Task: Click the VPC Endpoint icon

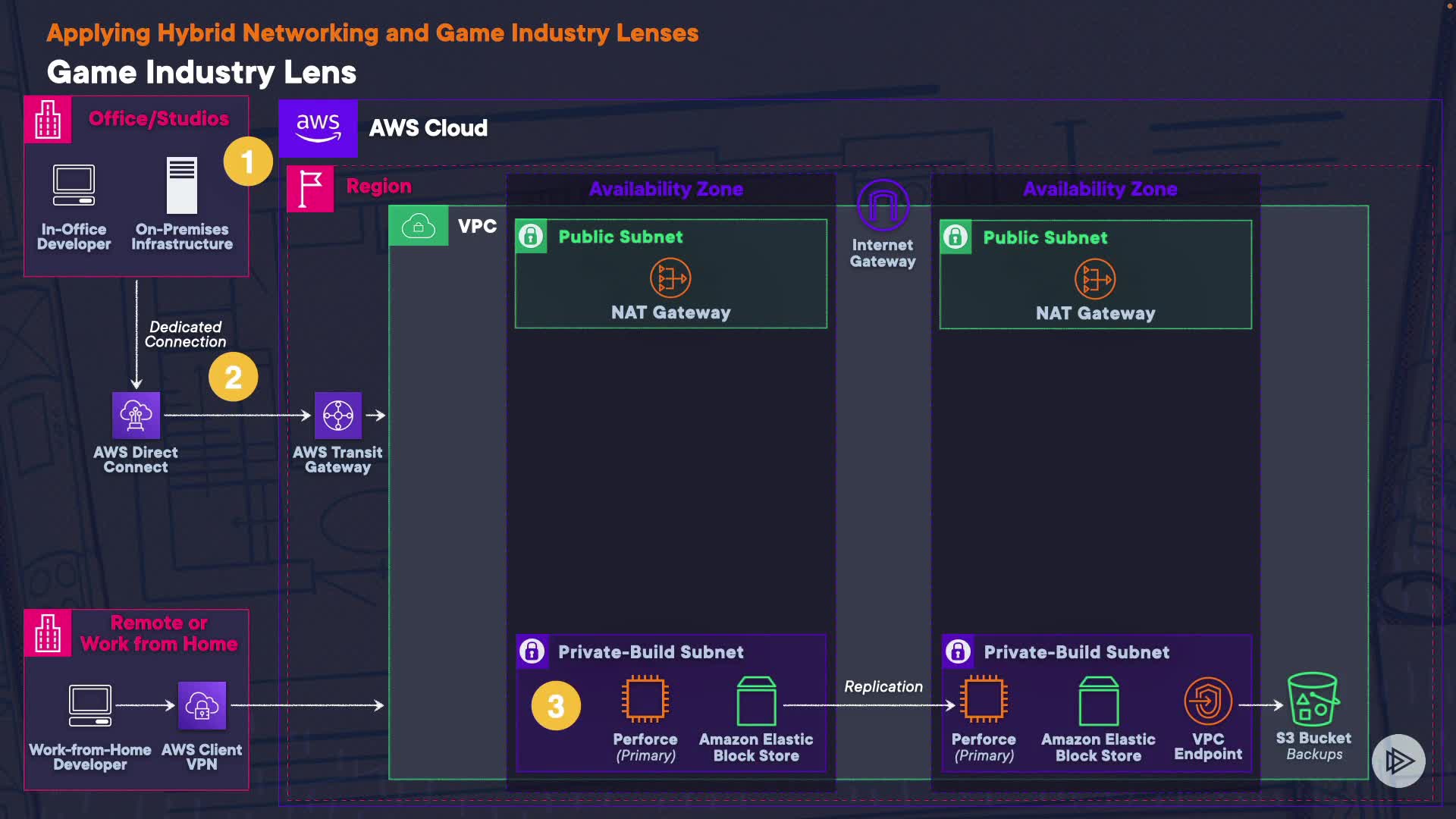Action: pyautogui.click(x=1207, y=701)
